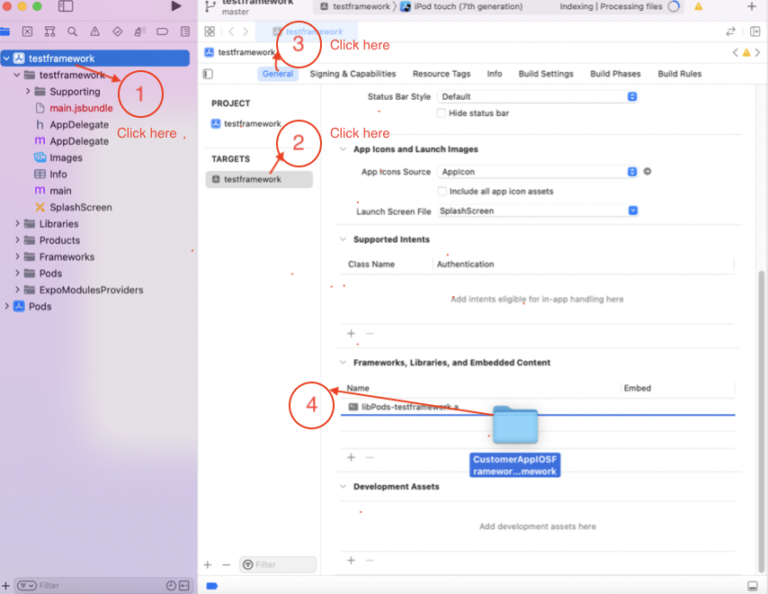Select the libPods-testframework.a library row
Screen dimensions: 768x594
pyautogui.click(x=537, y=406)
